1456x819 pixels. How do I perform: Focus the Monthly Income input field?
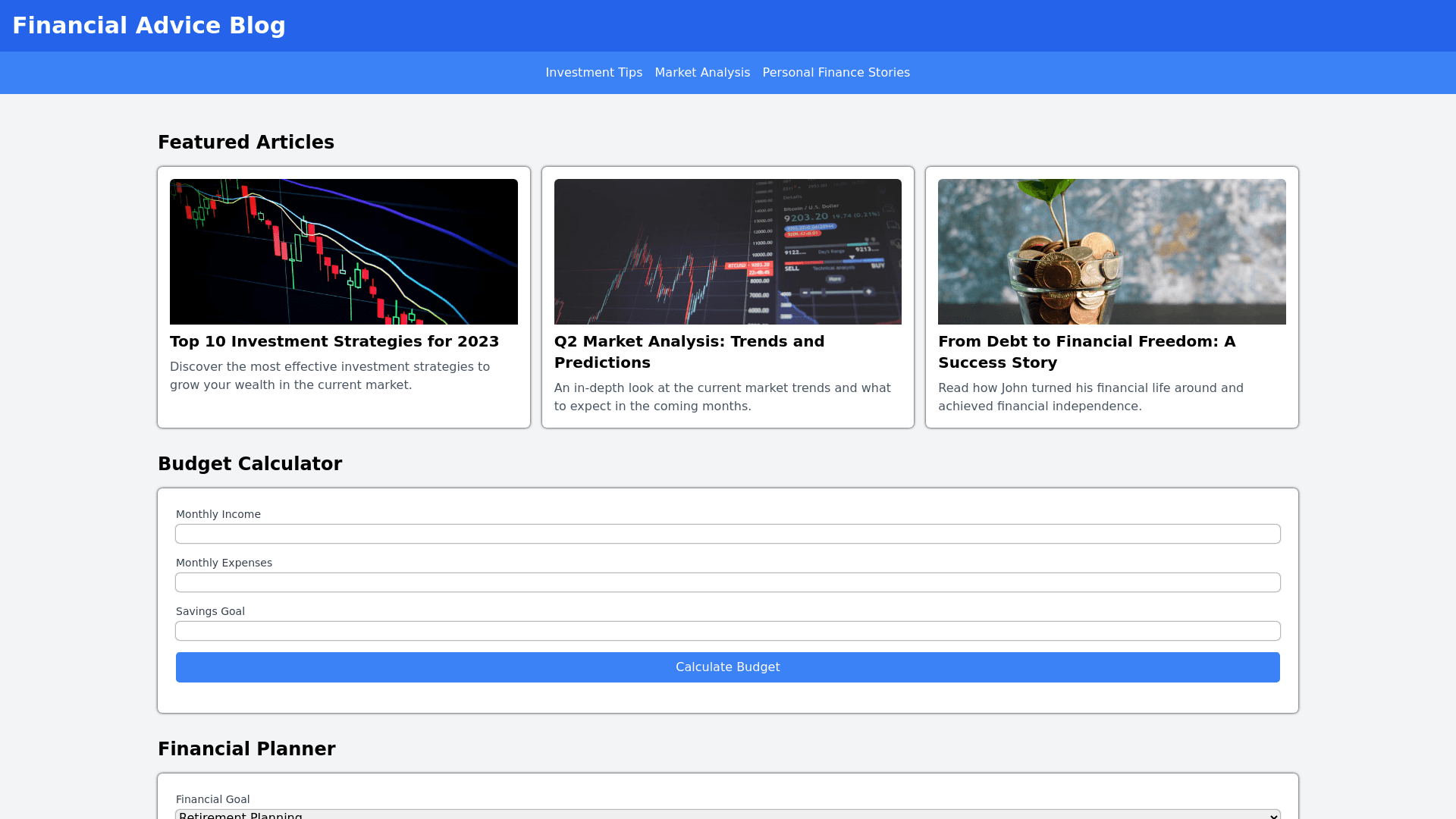pyautogui.click(x=727, y=534)
